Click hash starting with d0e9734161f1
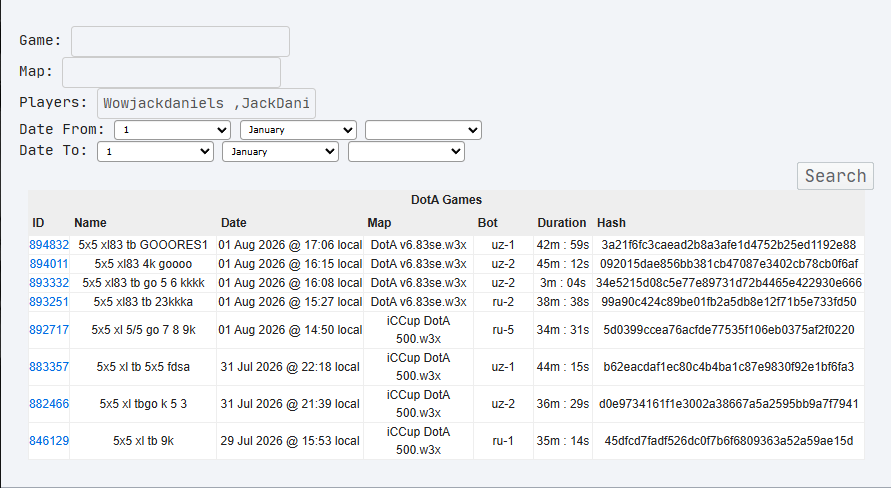The width and height of the screenshot is (891, 488). pos(728,404)
